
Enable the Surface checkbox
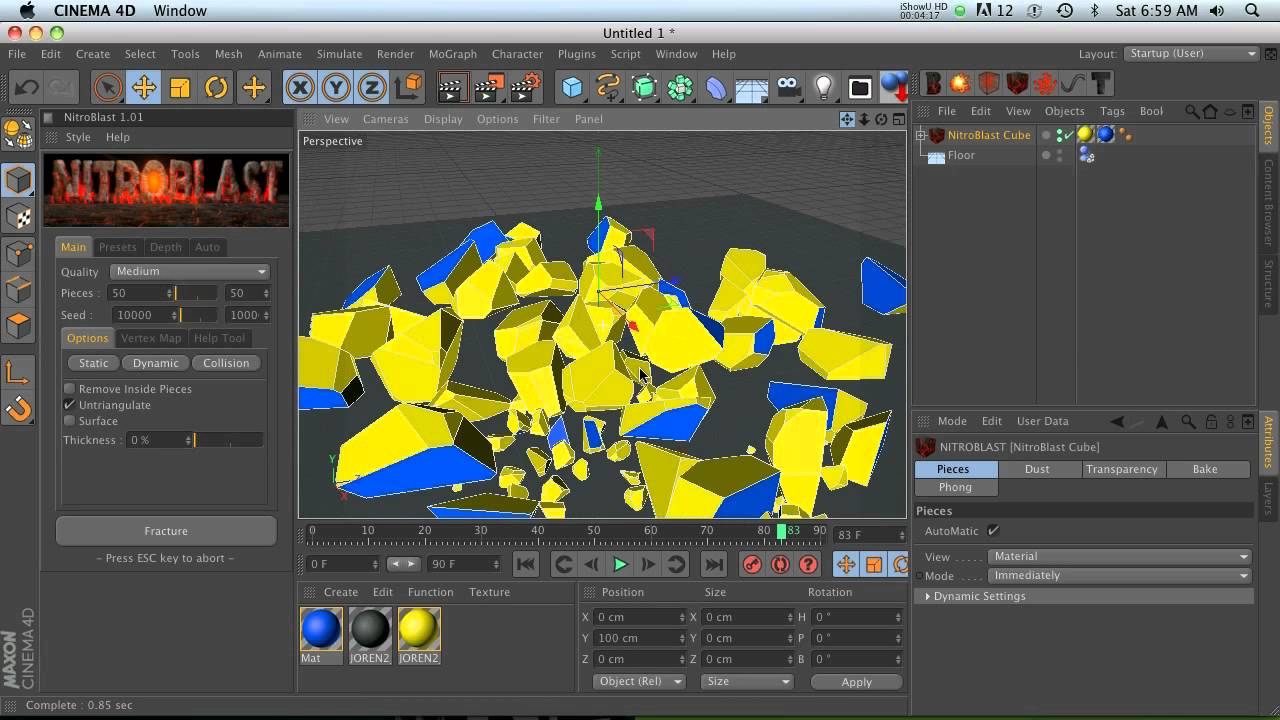click(70, 421)
